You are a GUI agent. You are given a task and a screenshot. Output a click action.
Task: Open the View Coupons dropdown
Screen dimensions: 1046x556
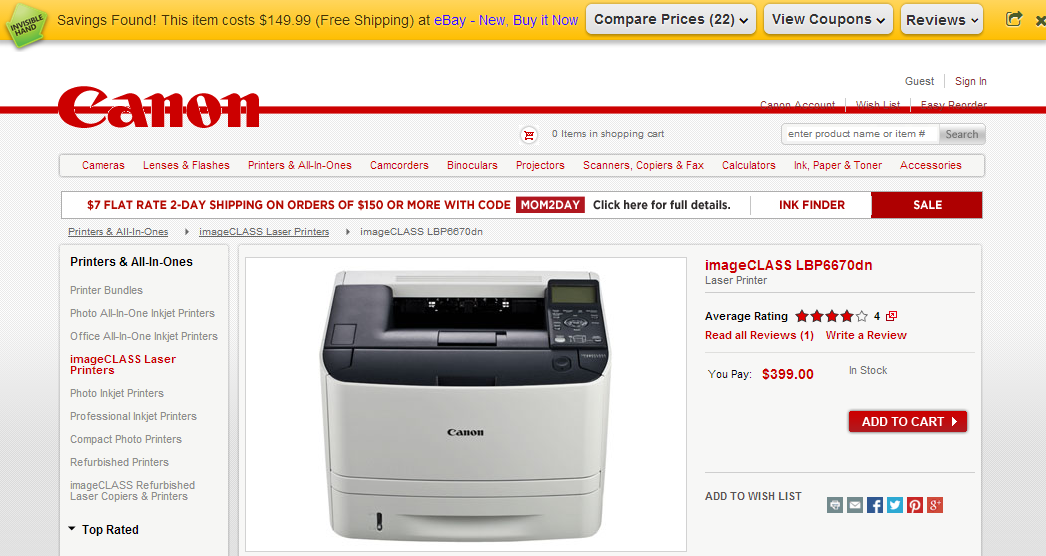coord(828,19)
